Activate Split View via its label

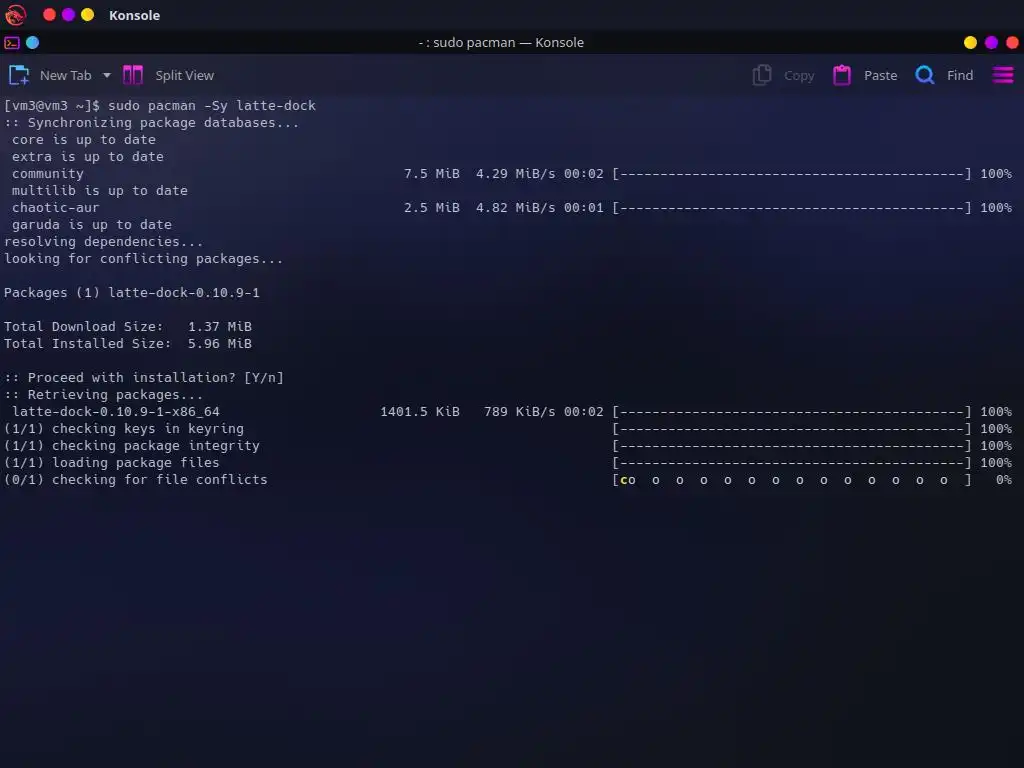click(185, 75)
